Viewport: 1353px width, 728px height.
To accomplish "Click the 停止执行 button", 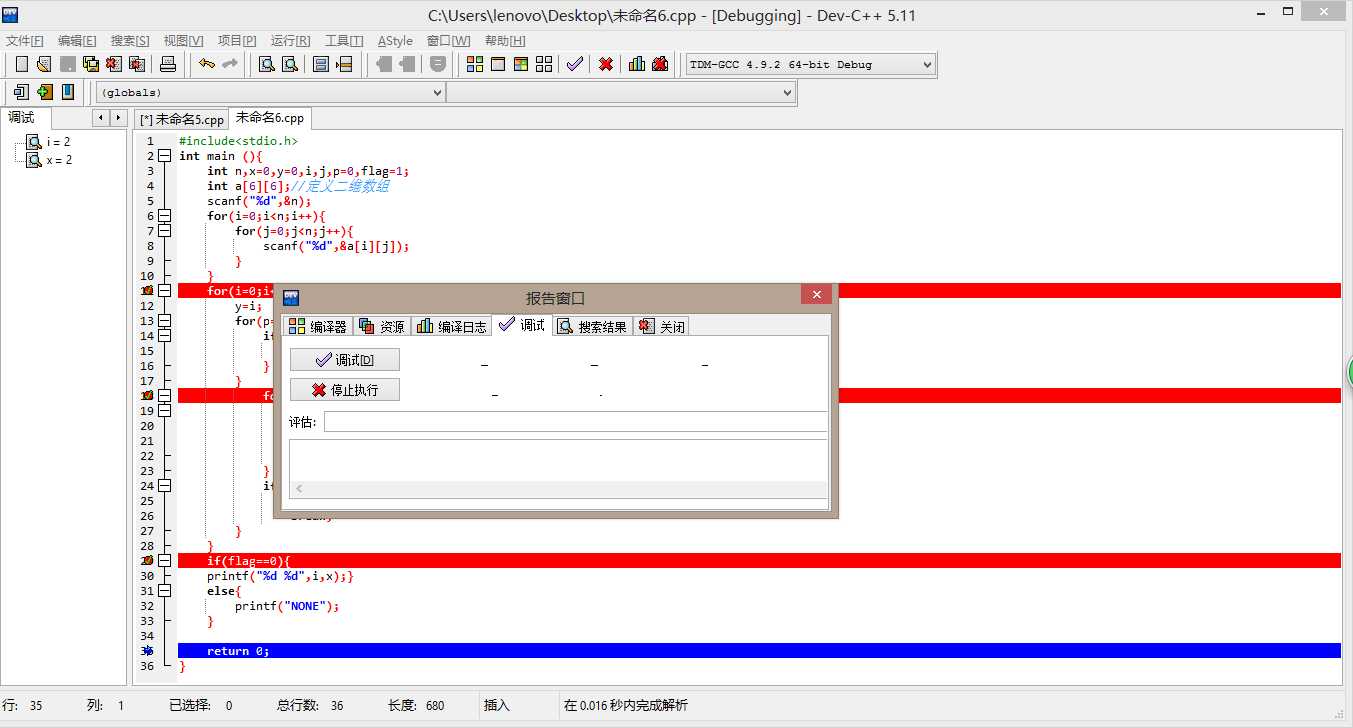I will point(345,390).
